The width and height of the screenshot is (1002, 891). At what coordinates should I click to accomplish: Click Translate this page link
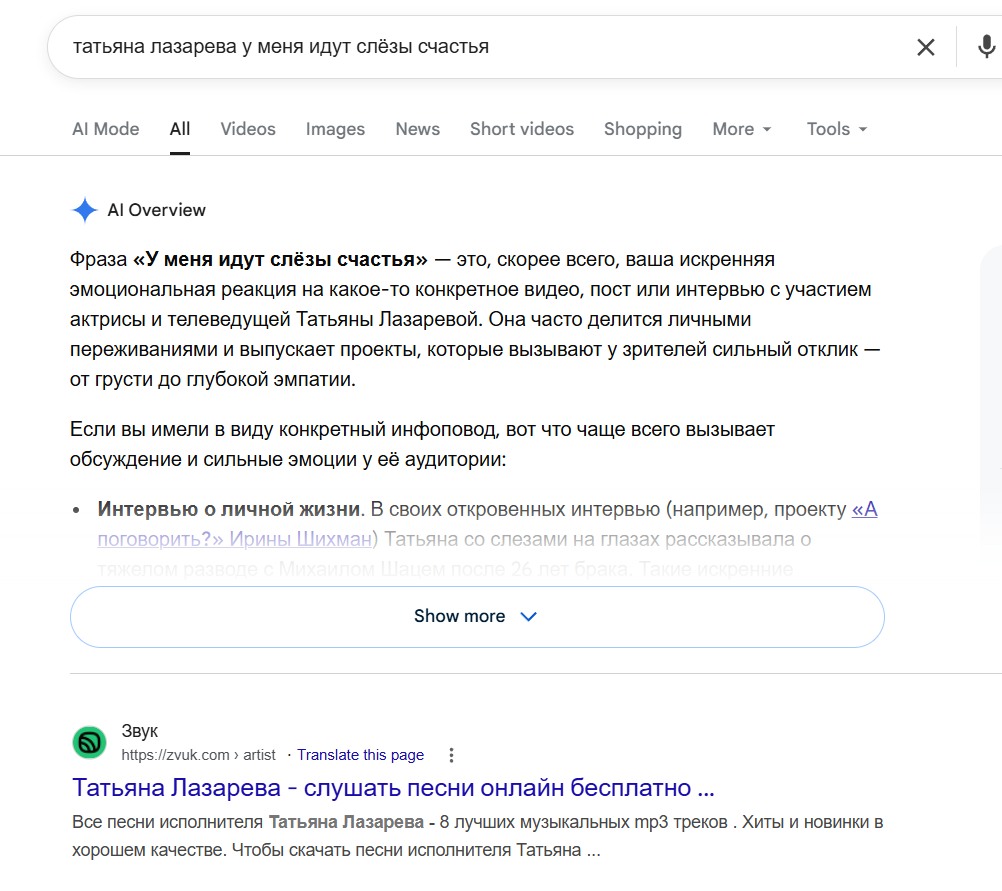tap(360, 755)
